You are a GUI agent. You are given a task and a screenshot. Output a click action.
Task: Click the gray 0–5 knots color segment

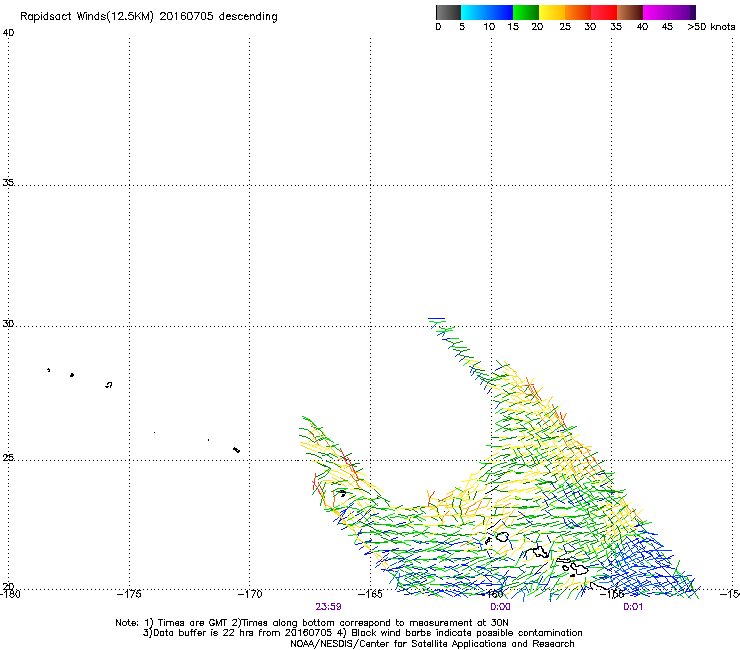click(448, 12)
